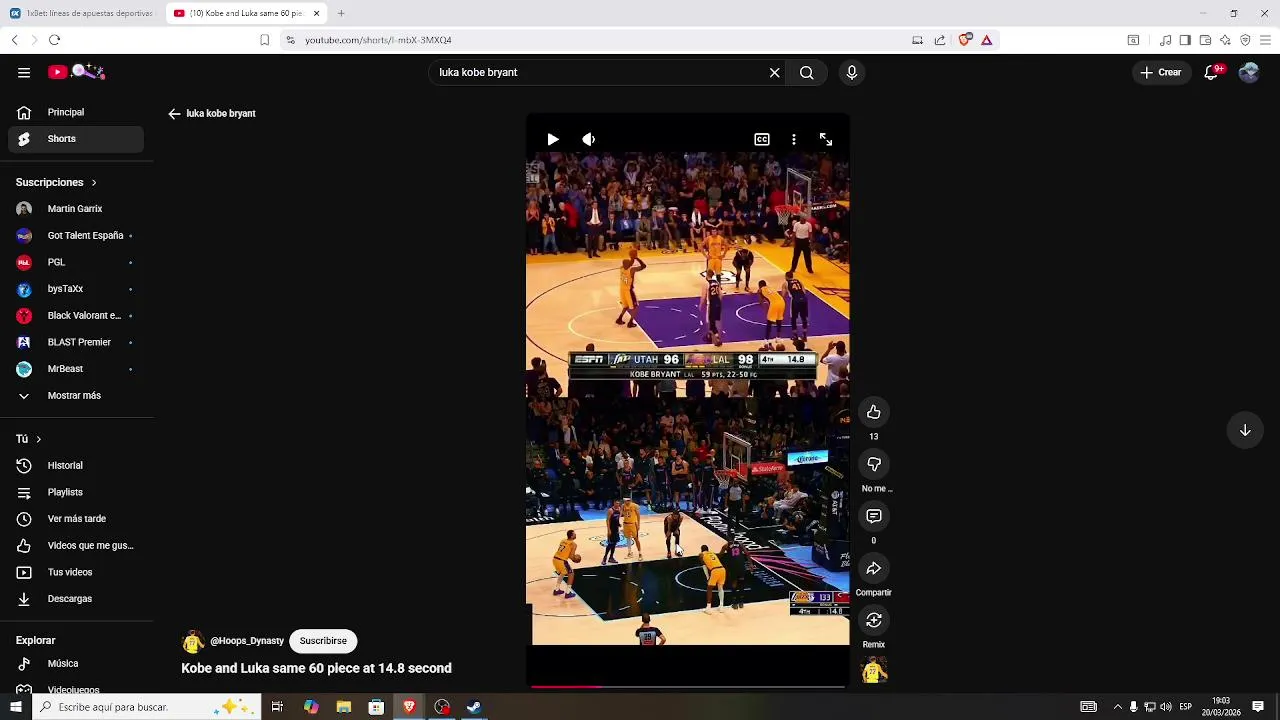Advance to the next Short
The height and width of the screenshot is (720, 1280).
coord(1245,430)
